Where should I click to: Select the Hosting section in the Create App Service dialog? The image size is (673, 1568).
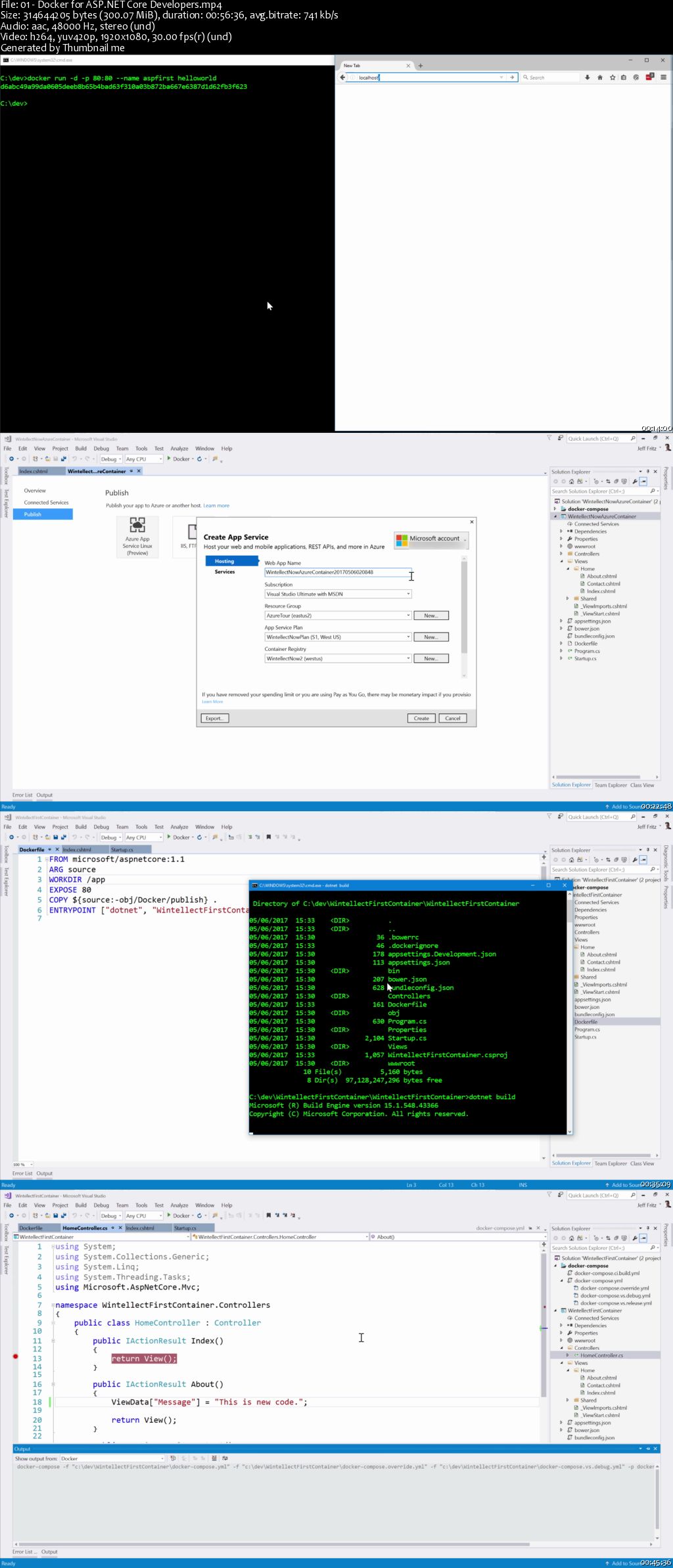pyautogui.click(x=232, y=561)
